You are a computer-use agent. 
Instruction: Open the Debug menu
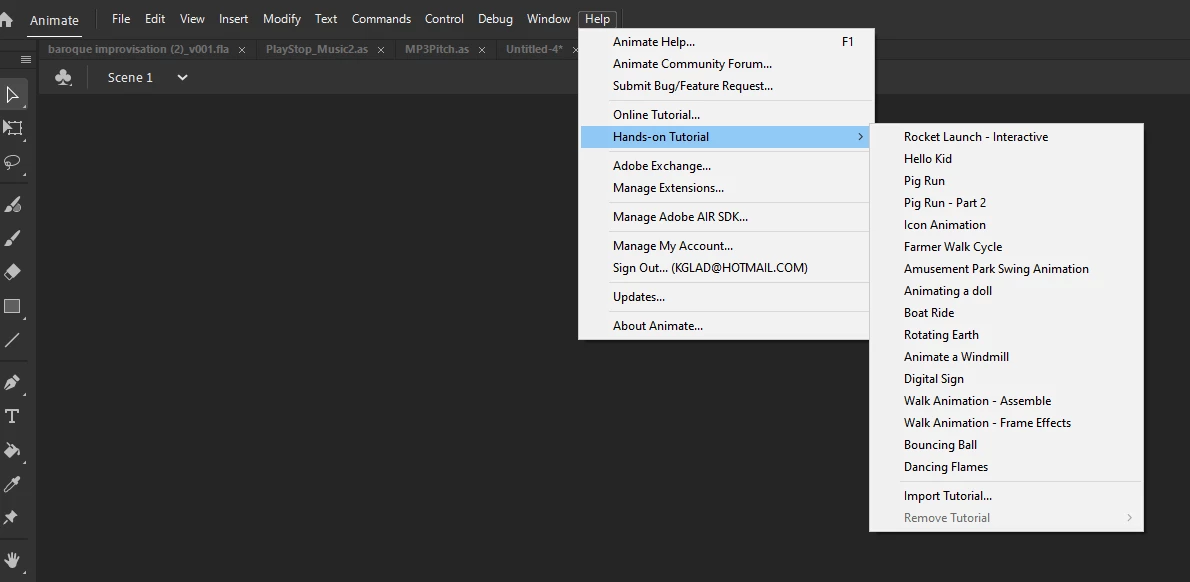(495, 19)
